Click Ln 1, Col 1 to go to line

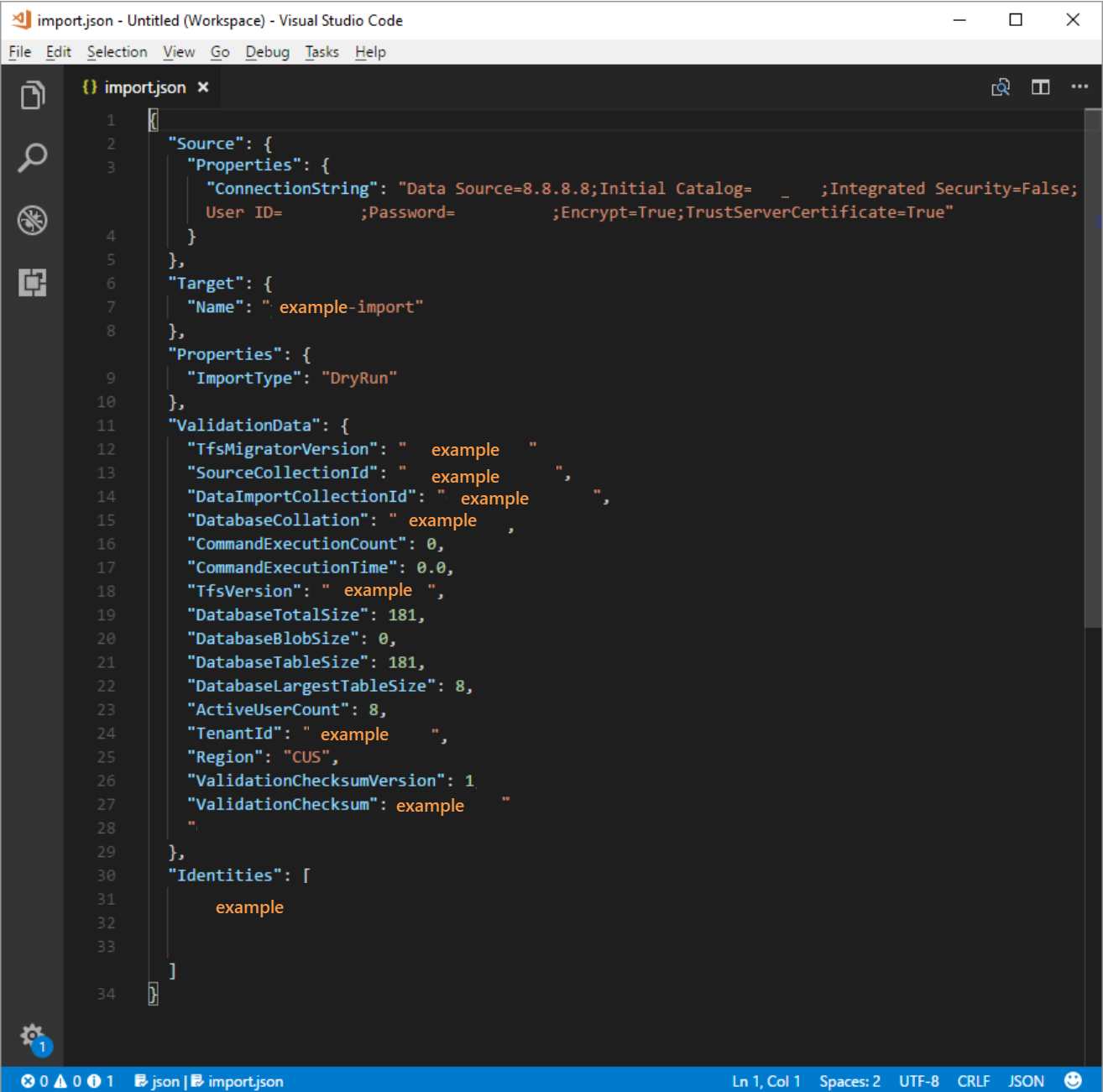point(766,1081)
